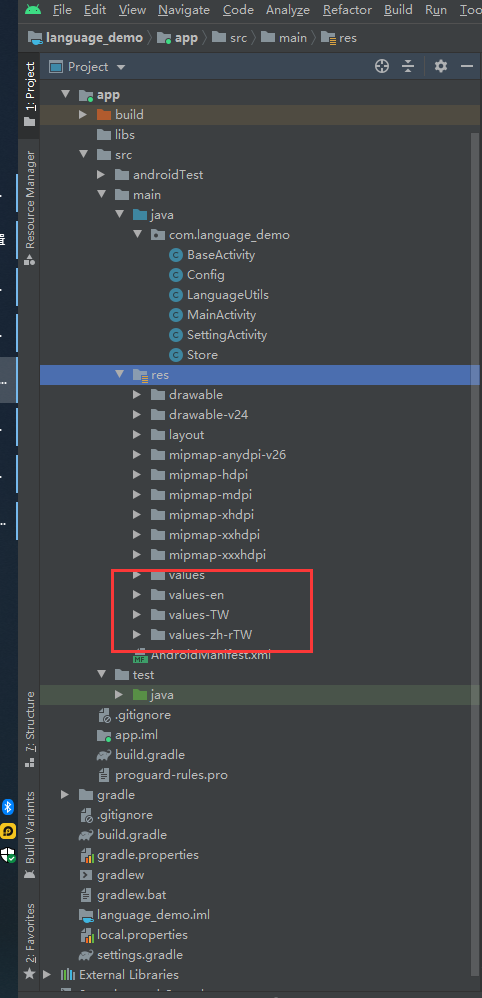The image size is (482, 998).
Task: Select the LanguageUtils class icon
Action: click(176, 295)
